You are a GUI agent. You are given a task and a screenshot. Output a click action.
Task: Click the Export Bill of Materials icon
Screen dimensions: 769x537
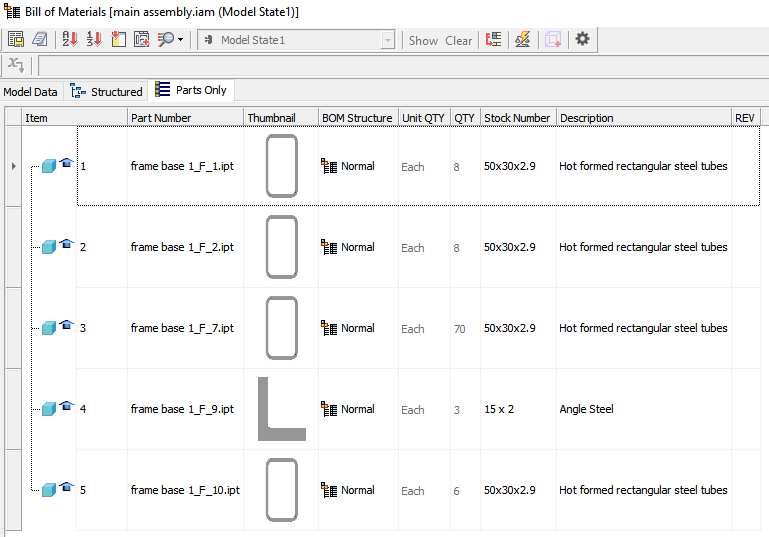(16, 39)
